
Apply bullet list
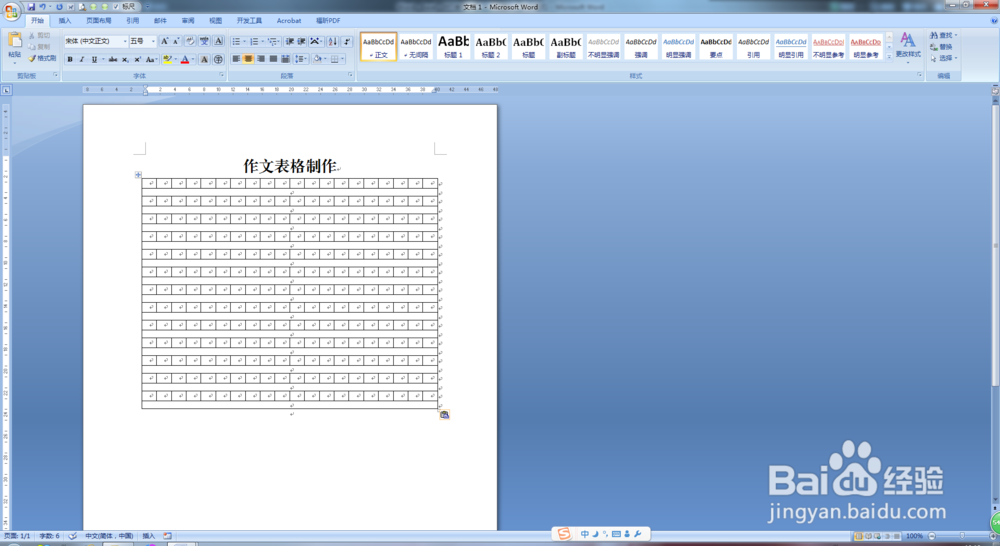[x=236, y=41]
